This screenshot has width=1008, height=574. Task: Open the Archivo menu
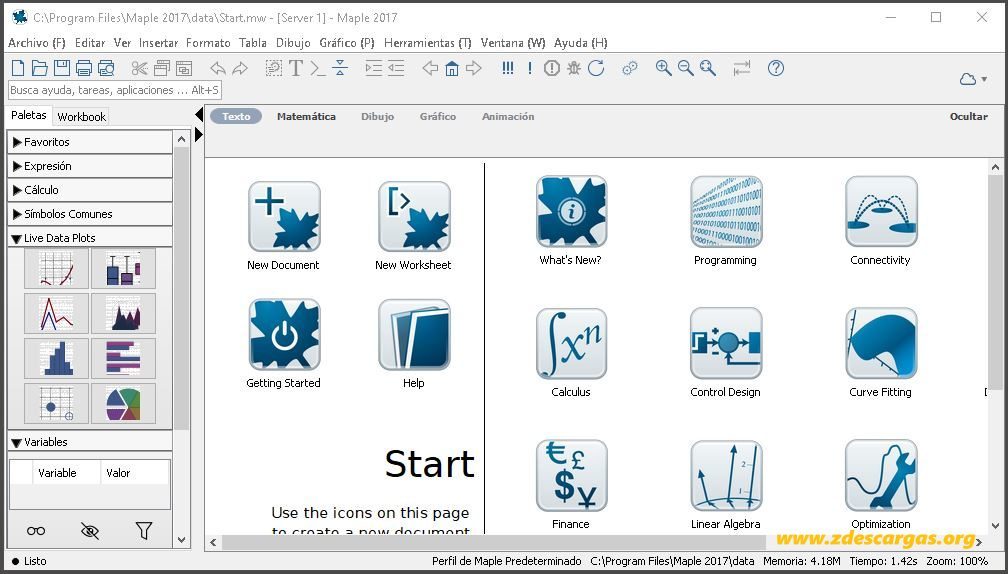coord(37,42)
